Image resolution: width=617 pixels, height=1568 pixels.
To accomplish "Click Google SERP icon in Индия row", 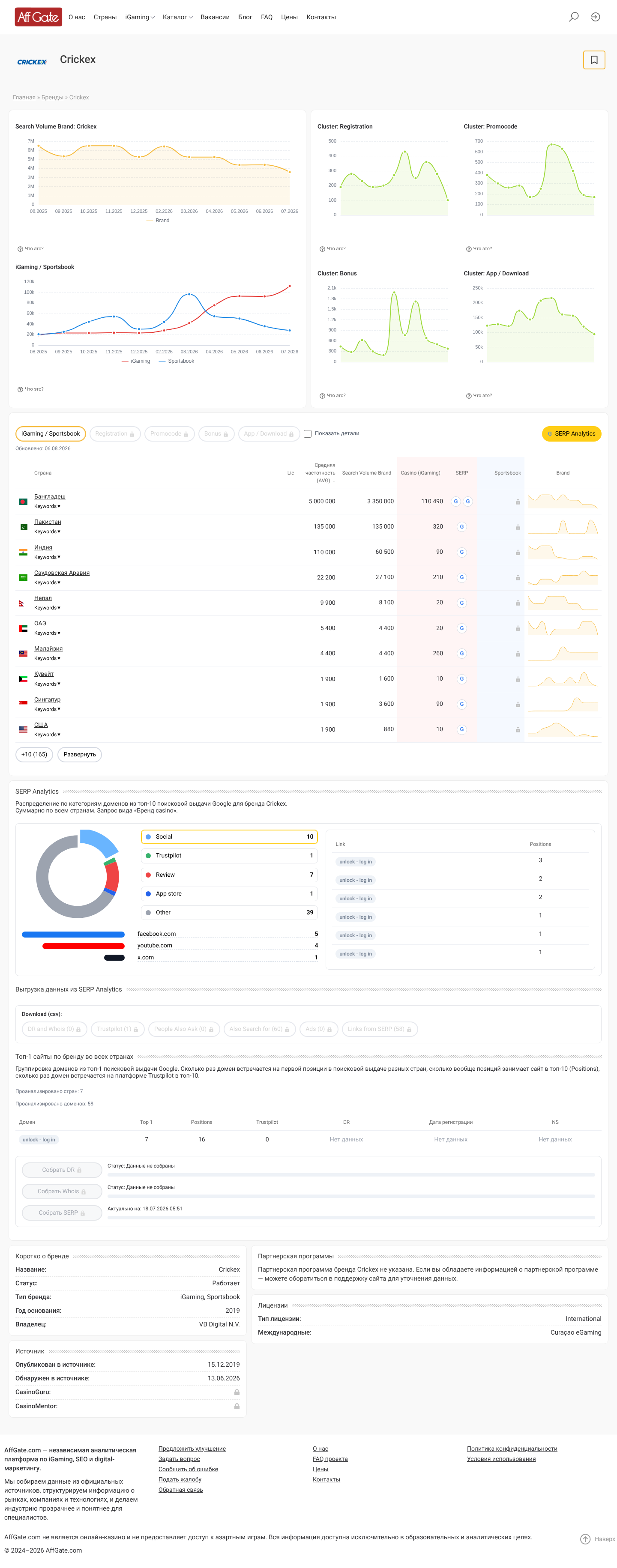I will pyautogui.click(x=462, y=552).
